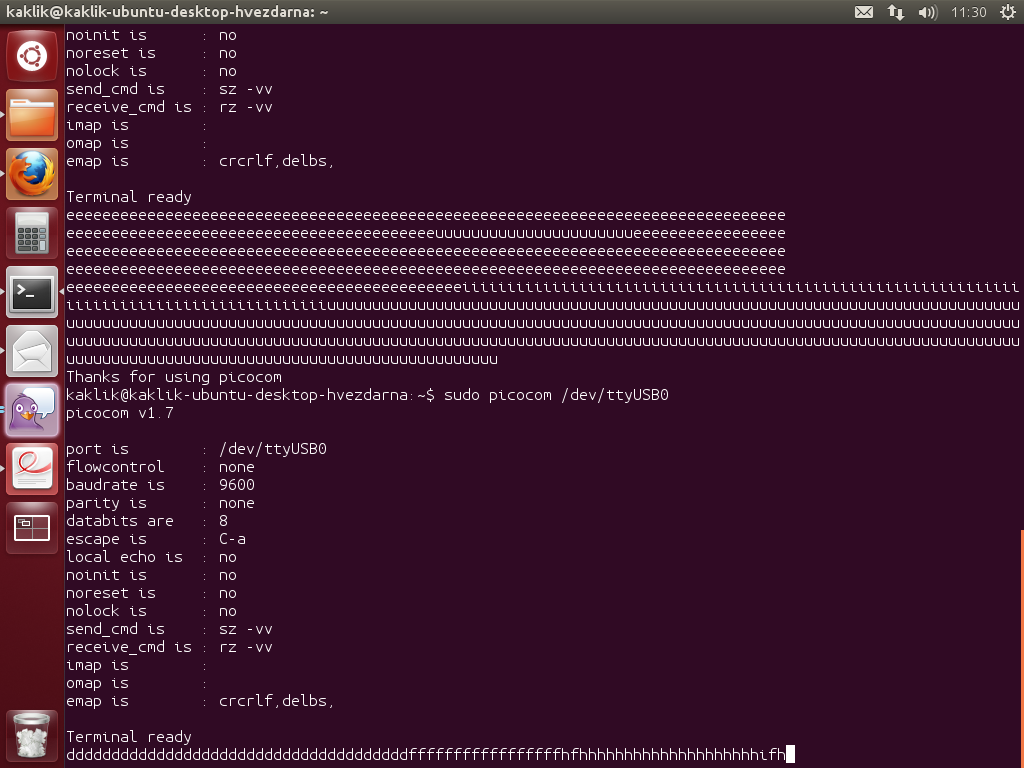The image size is (1024, 768).
Task: Open the Trash in launcher
Action: tap(32, 735)
